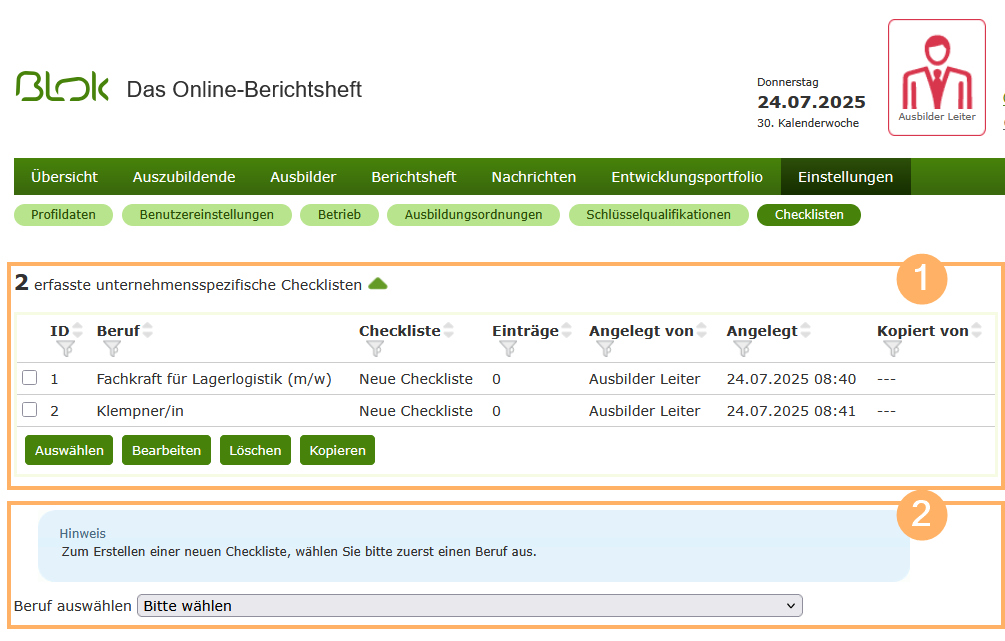Click the Ausbilder Leiter profile avatar
This screenshot has width=1005, height=641.
click(936, 77)
